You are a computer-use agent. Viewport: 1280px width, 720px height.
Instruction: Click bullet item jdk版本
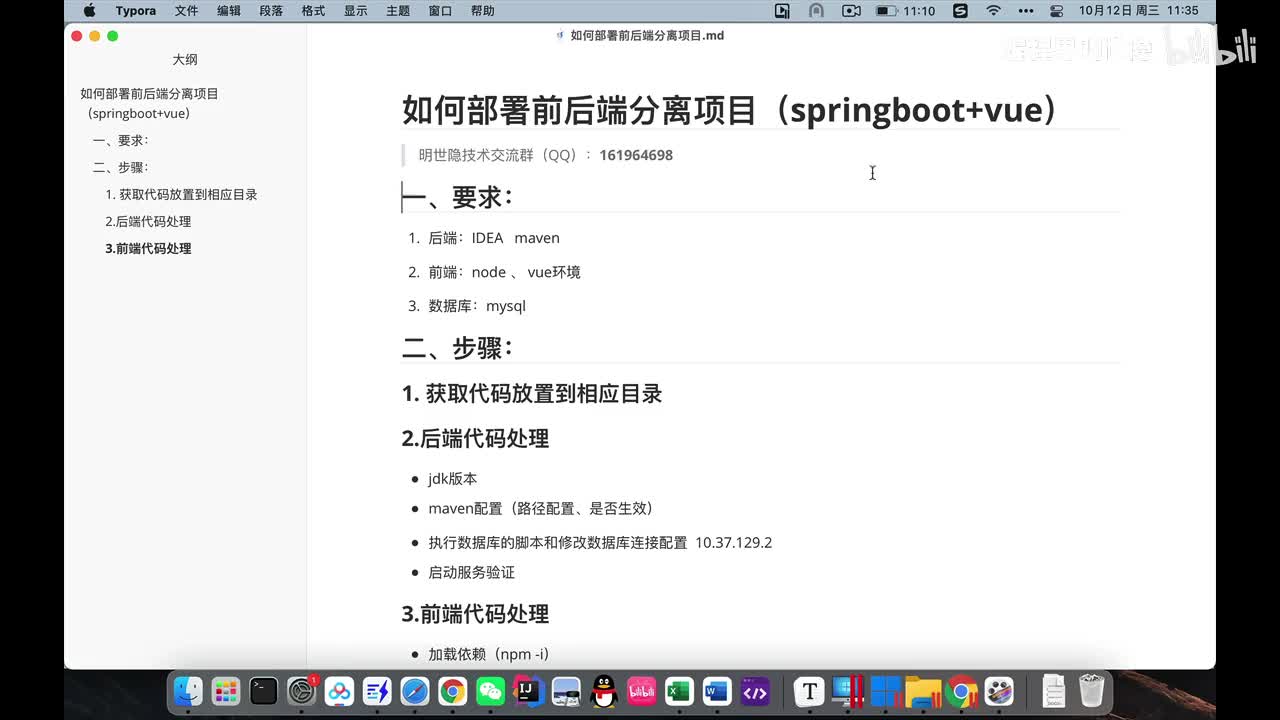[453, 479]
